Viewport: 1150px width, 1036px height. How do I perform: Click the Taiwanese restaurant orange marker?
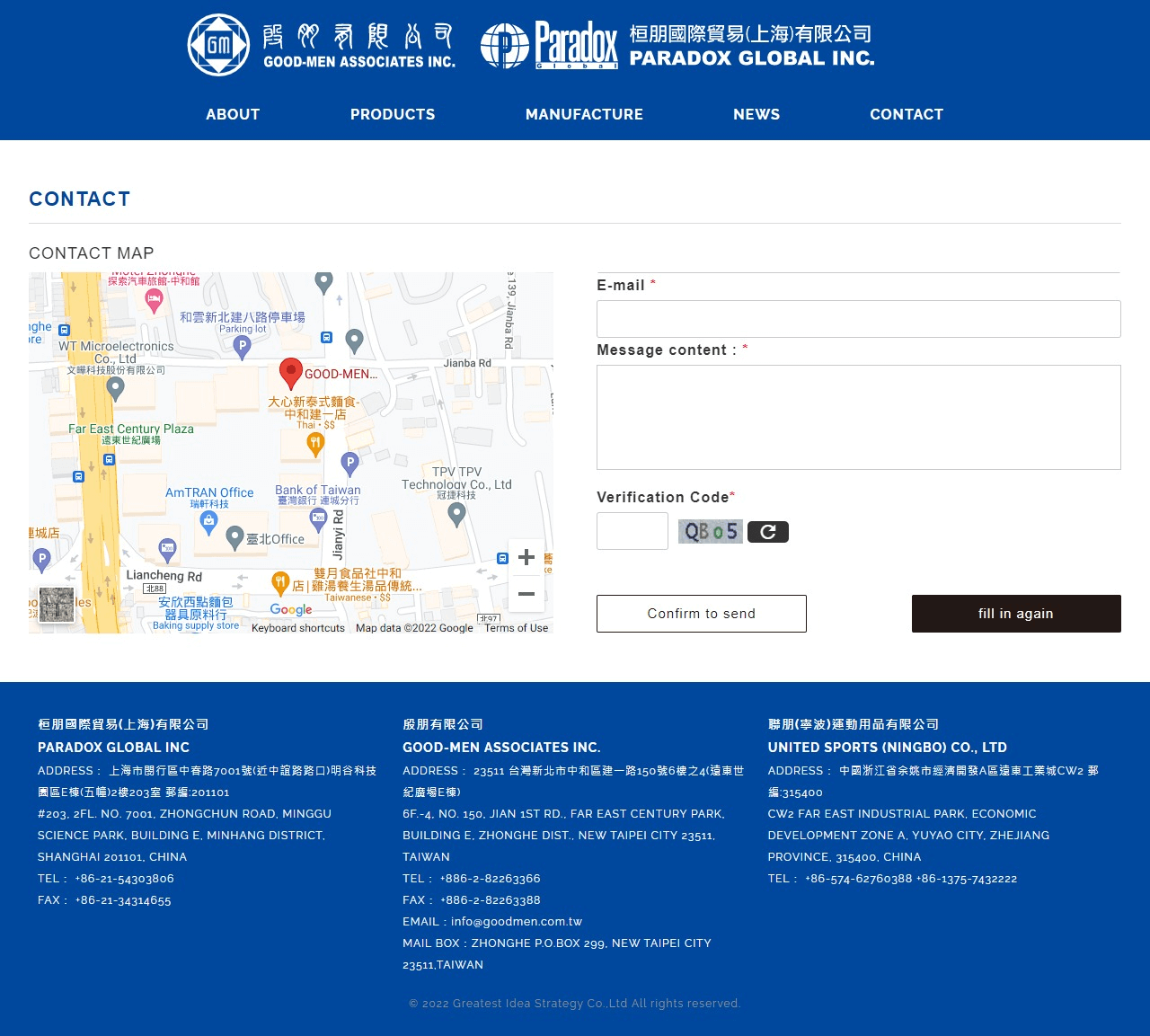[x=280, y=582]
